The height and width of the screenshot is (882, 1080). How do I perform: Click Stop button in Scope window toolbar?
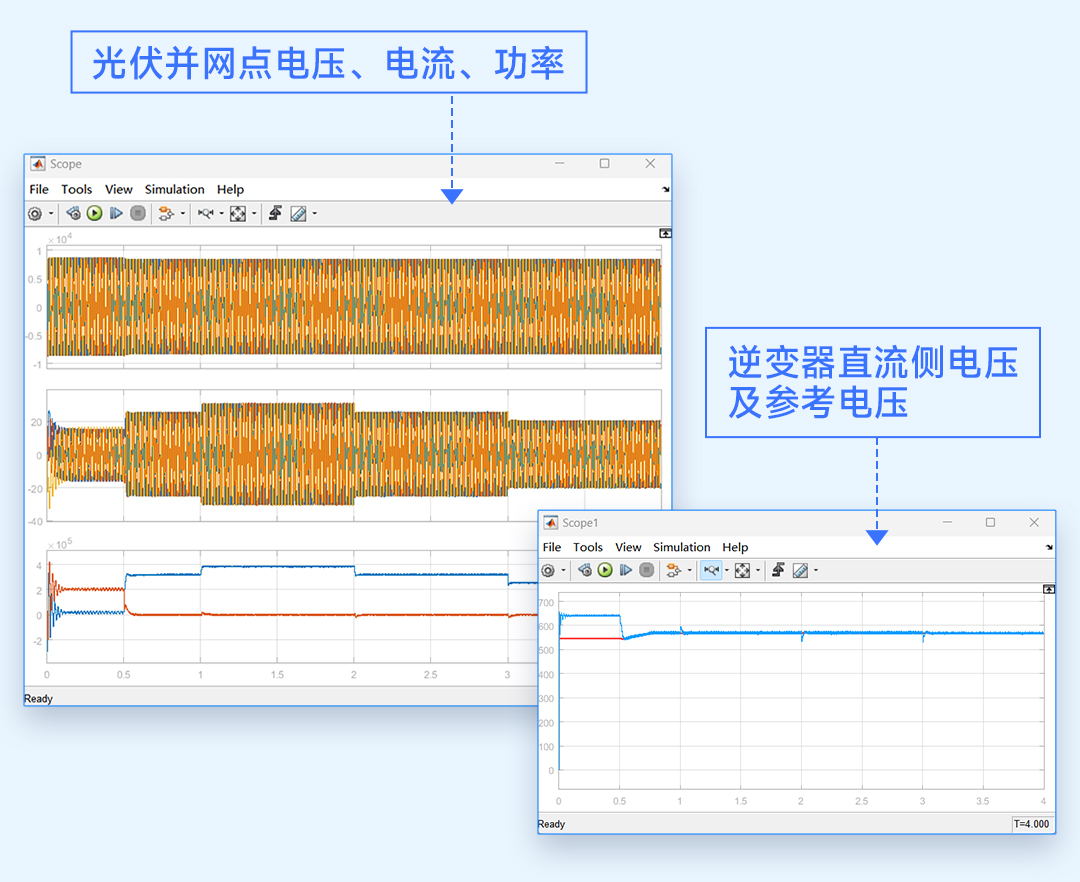coord(138,213)
